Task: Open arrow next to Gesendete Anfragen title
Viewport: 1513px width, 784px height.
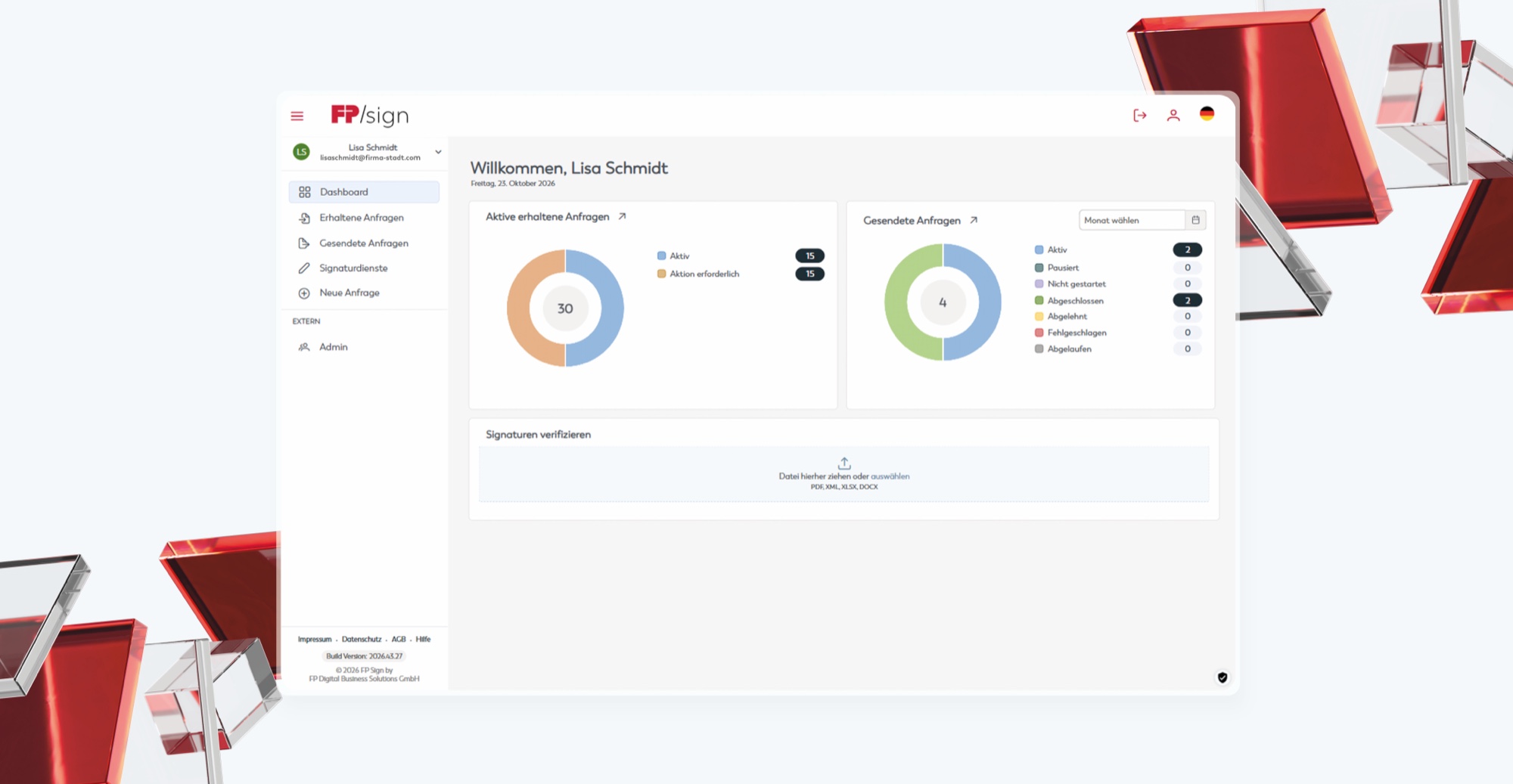Action: click(x=974, y=220)
